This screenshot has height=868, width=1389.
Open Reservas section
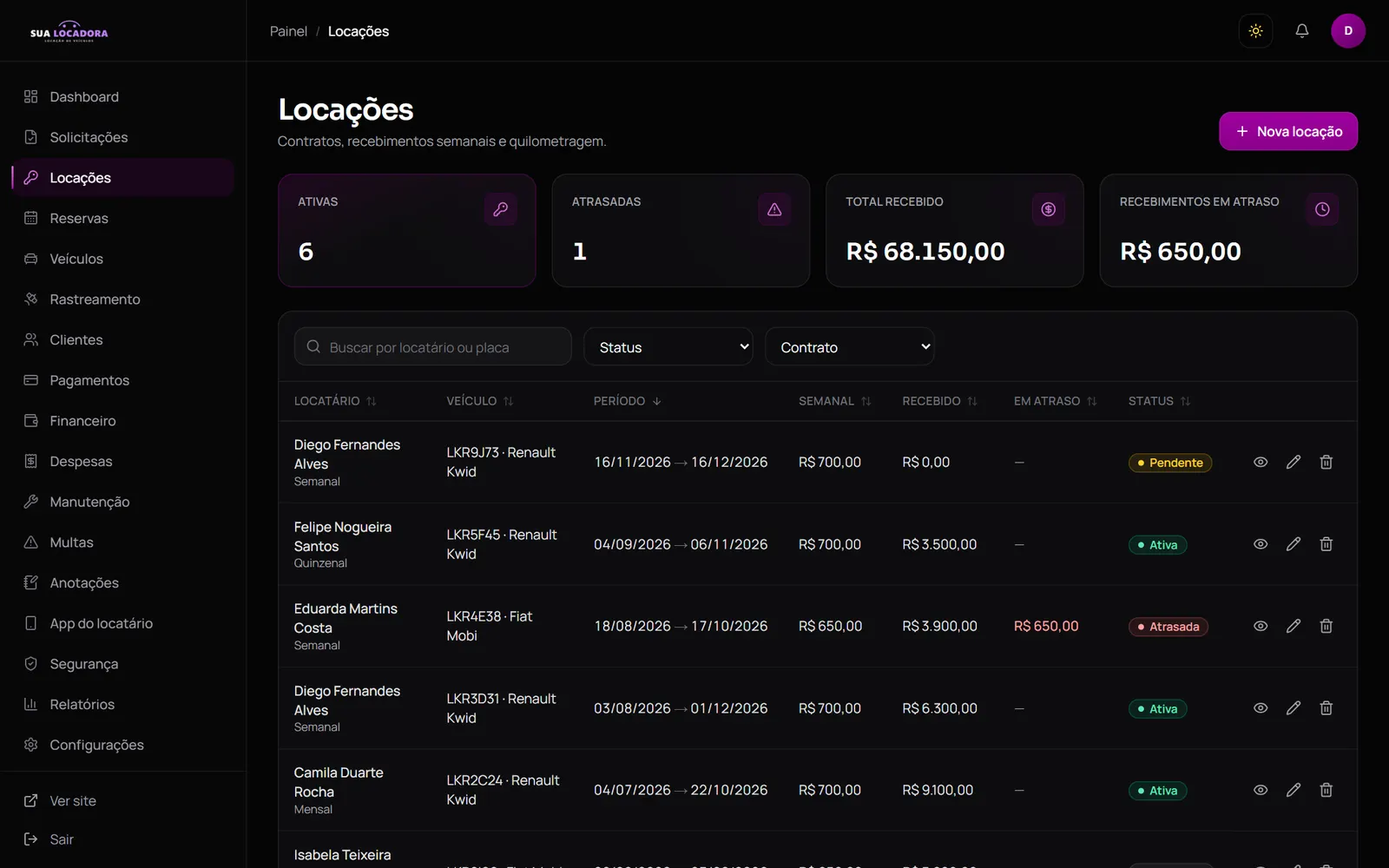[x=123, y=219]
